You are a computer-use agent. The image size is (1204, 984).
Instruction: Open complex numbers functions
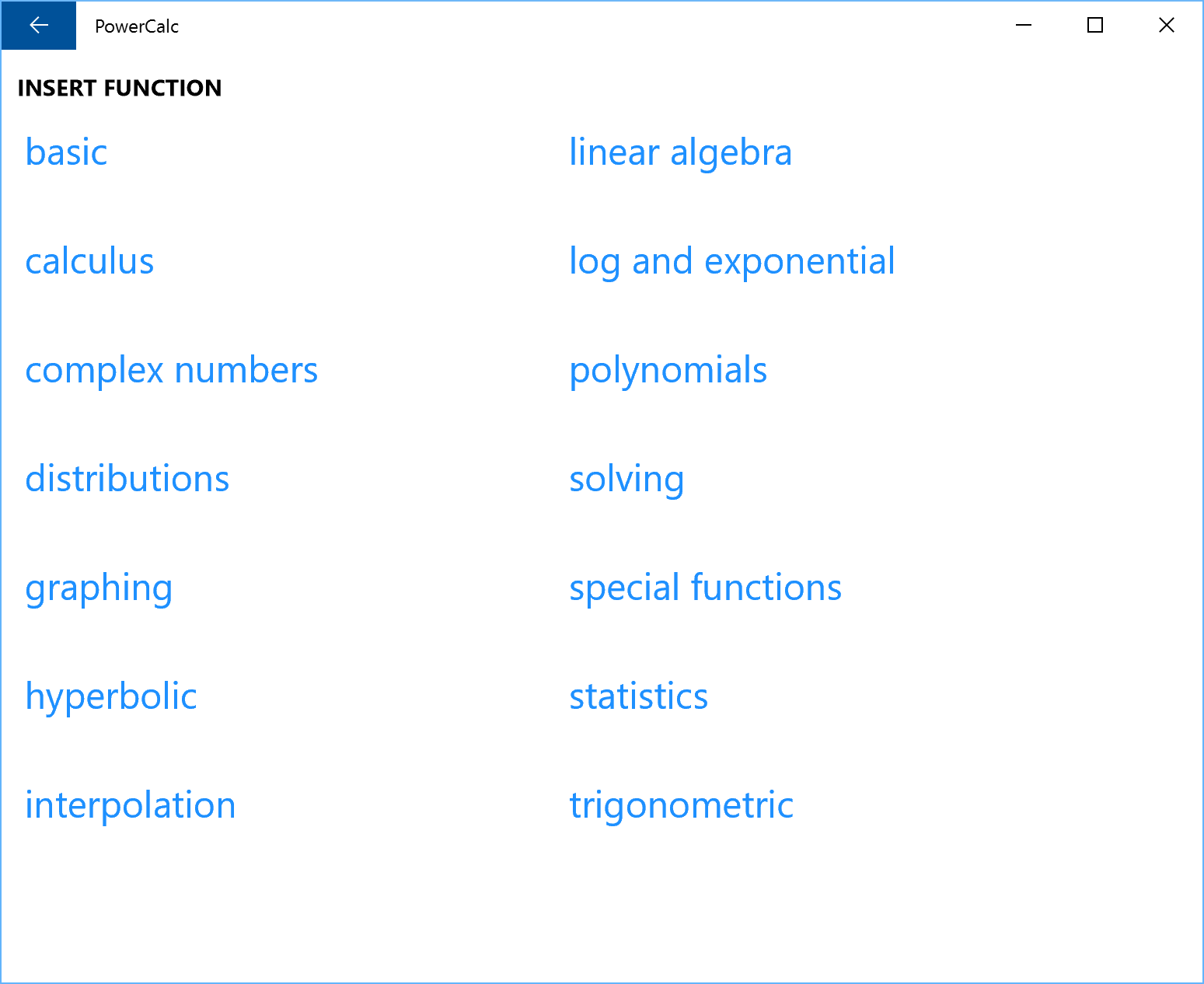[x=171, y=370]
